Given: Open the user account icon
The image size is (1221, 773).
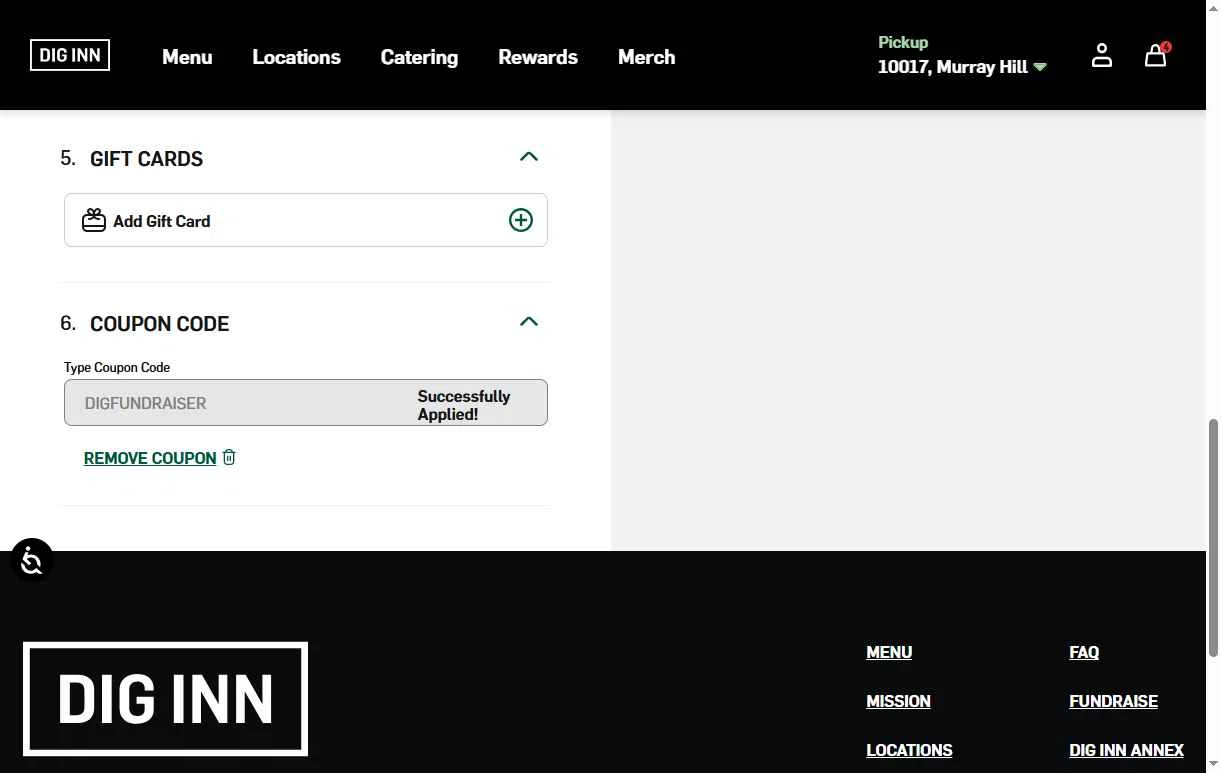Looking at the screenshot, I should pos(1101,56).
